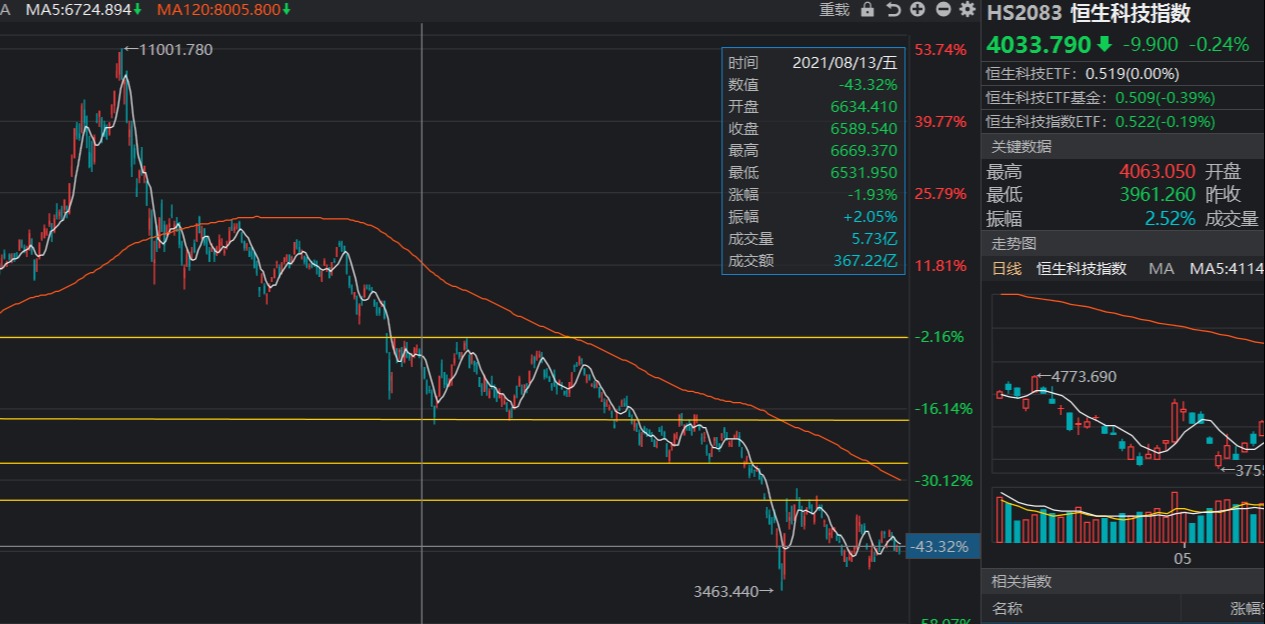1265x624 pixels.
Task: Select the MA option in mini chart
Action: point(1161,268)
